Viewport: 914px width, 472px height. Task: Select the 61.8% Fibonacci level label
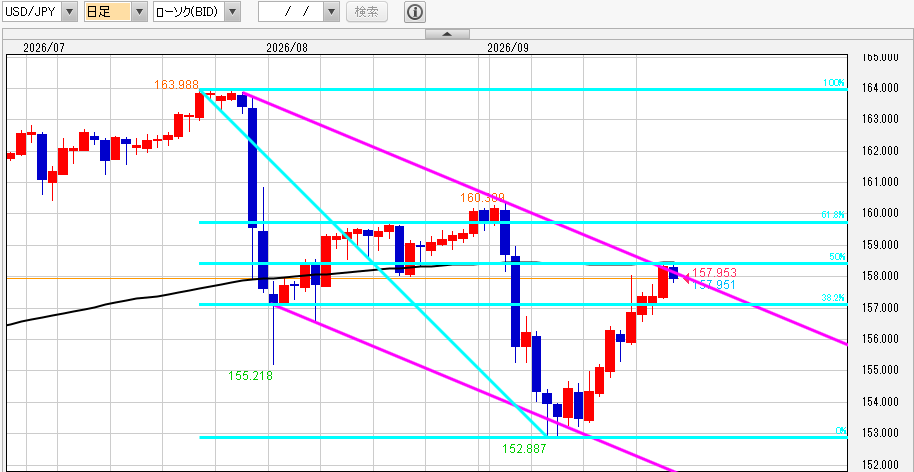click(834, 214)
